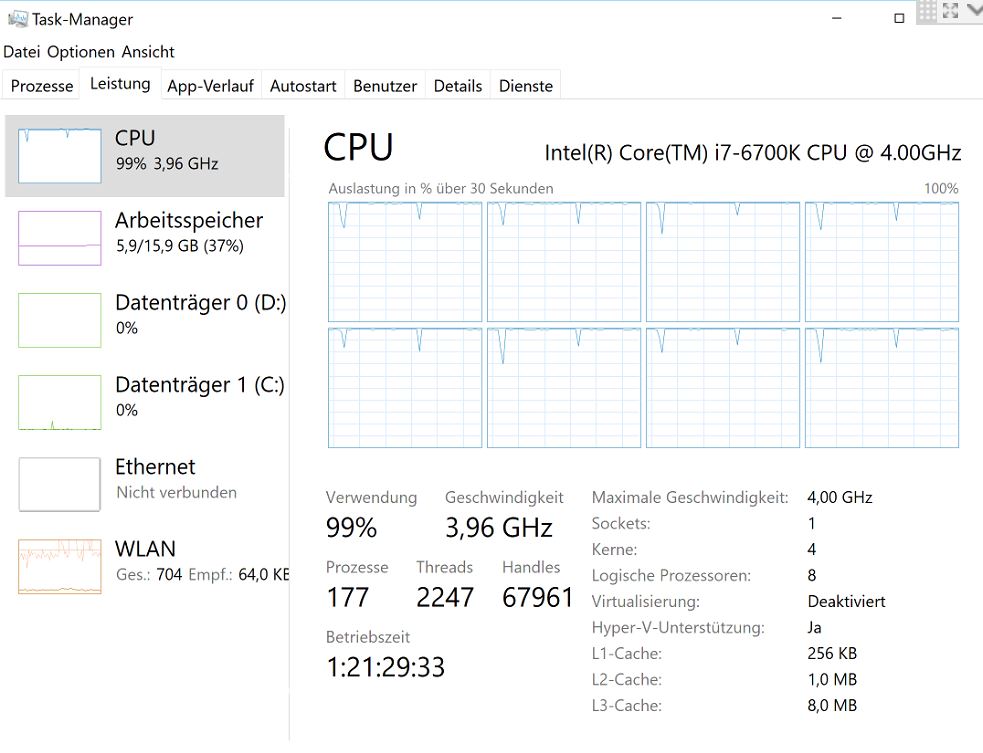Select the Arbeitsspeicher usage graph icon
983x753 pixels.
pyautogui.click(x=60, y=238)
